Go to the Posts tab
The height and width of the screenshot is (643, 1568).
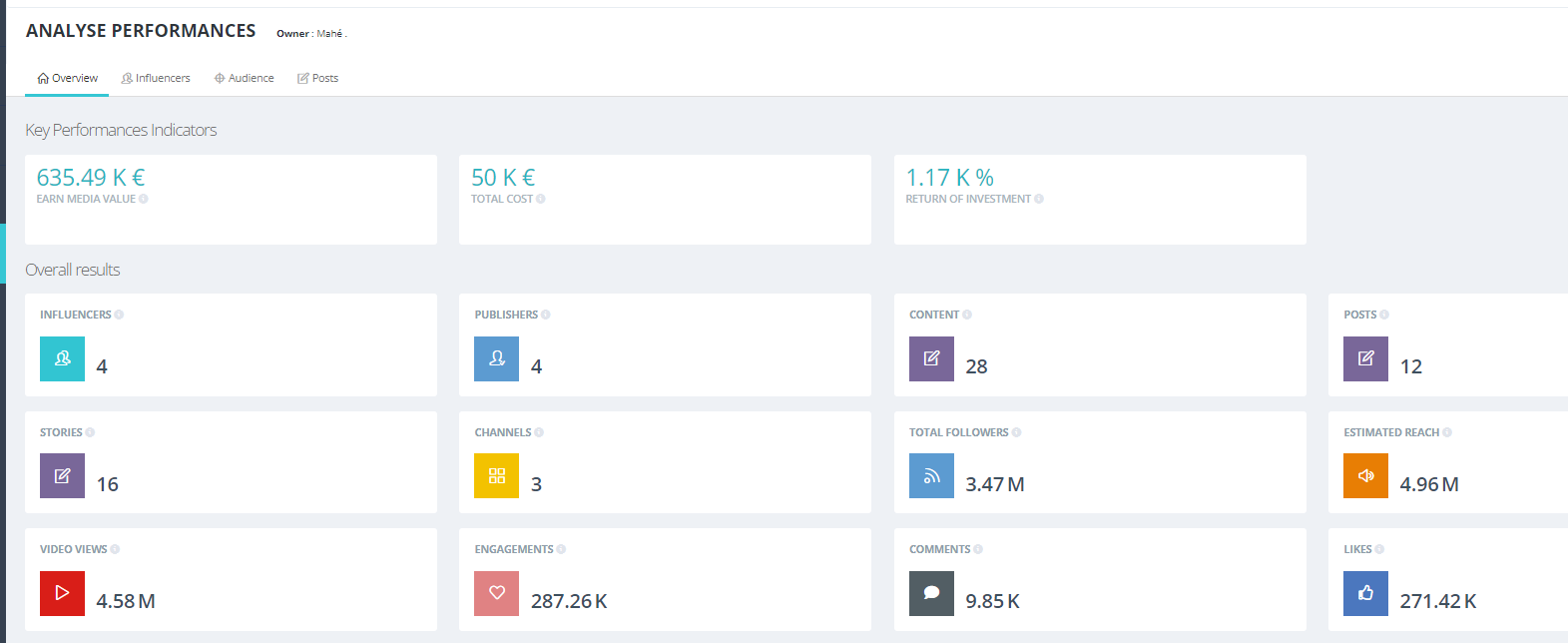point(317,78)
